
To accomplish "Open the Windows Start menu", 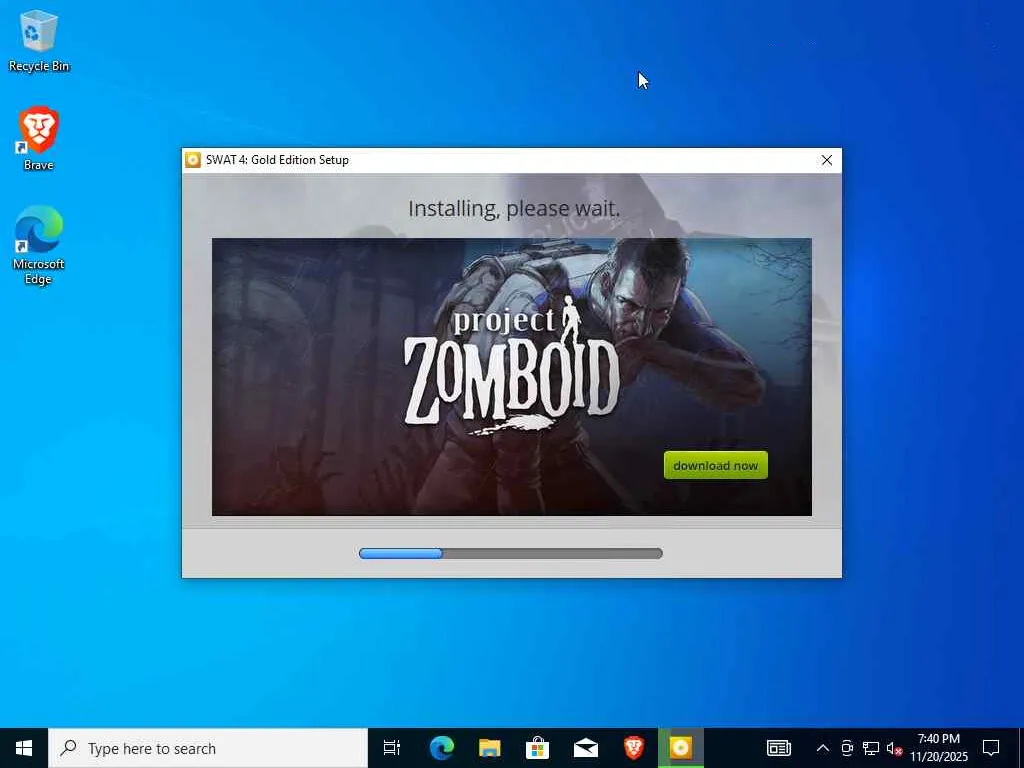I will tap(24, 748).
